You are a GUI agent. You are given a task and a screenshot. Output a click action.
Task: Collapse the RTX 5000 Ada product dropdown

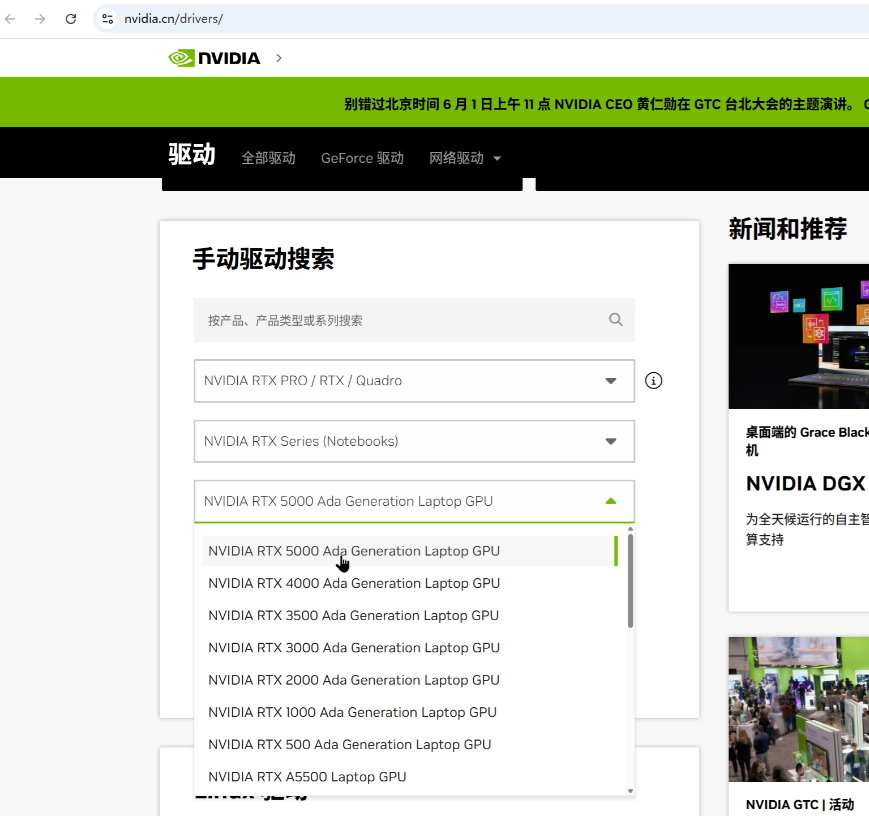click(414, 501)
